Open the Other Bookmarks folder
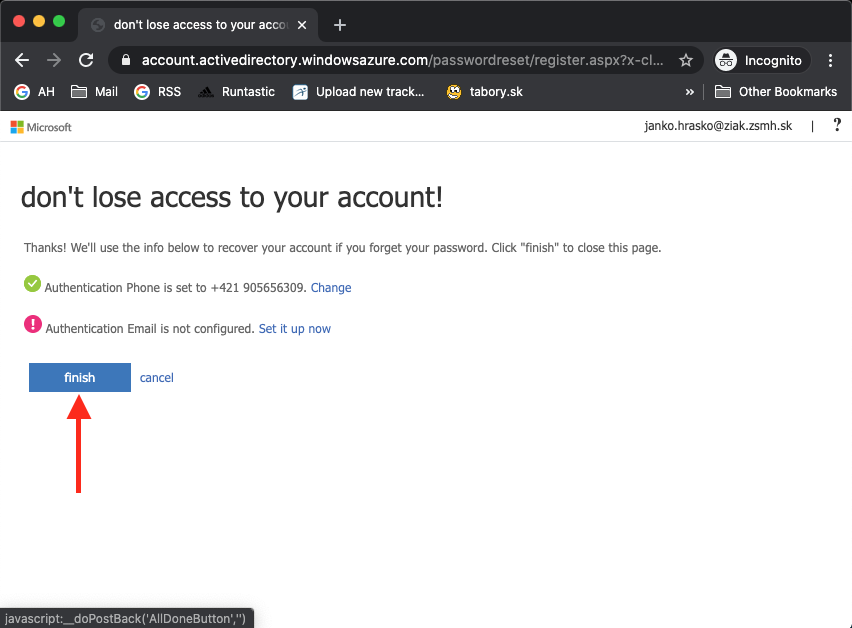852x628 pixels. coord(776,92)
